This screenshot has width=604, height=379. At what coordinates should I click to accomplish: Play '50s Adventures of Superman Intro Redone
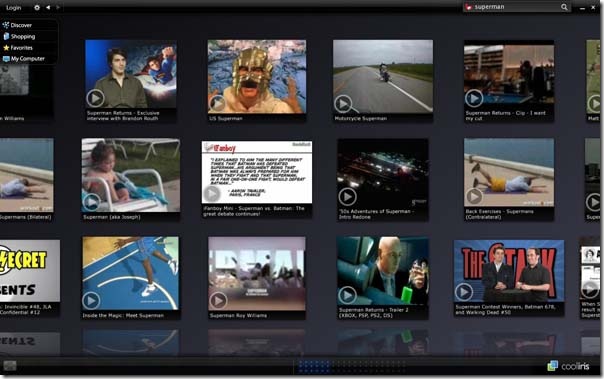coord(347,197)
